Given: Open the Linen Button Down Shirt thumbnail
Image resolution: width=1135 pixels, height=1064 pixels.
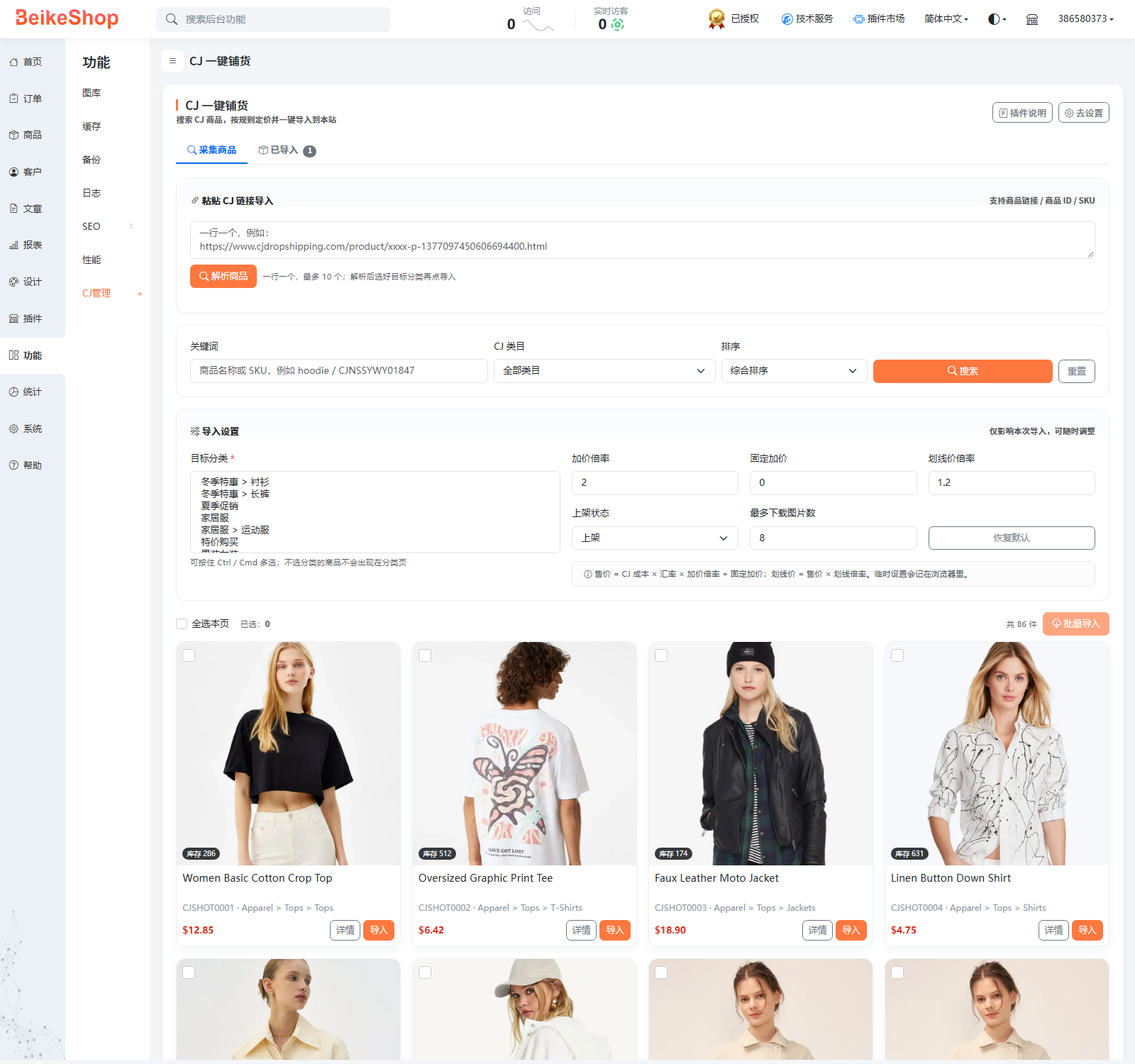Looking at the screenshot, I should point(997,753).
